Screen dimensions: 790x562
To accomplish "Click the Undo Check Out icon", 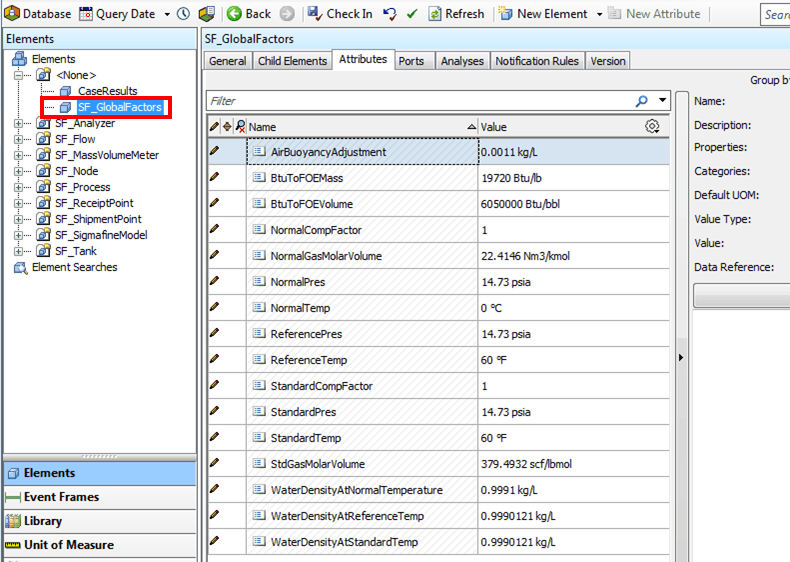I will (389, 14).
